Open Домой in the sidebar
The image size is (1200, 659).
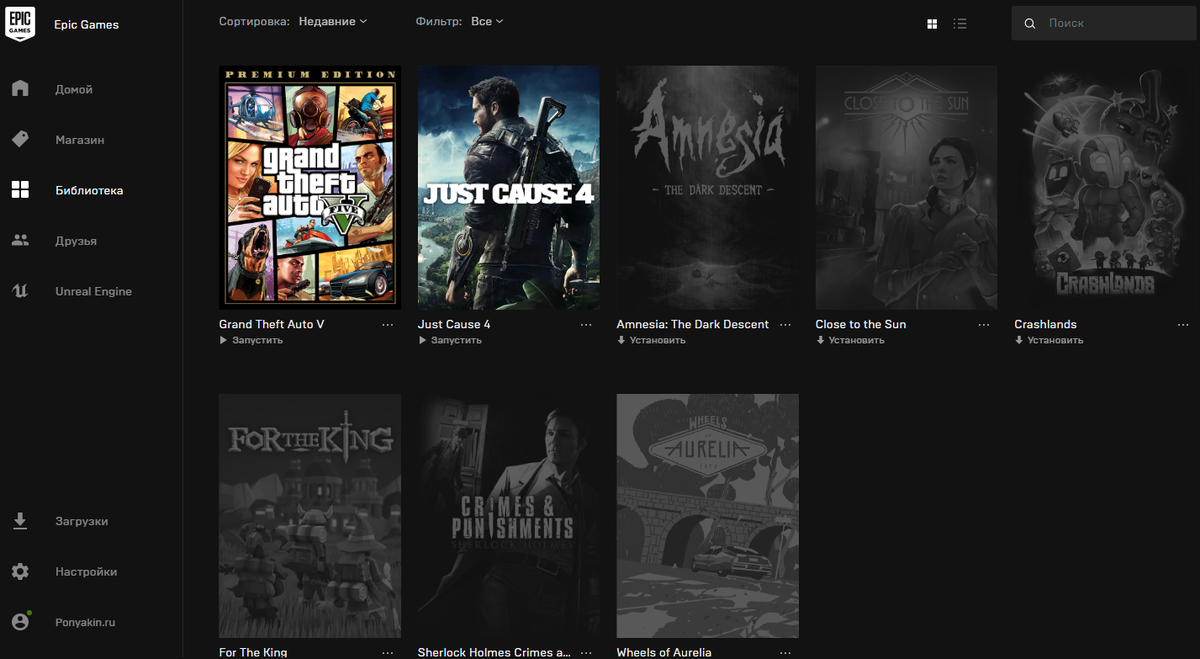coord(74,89)
